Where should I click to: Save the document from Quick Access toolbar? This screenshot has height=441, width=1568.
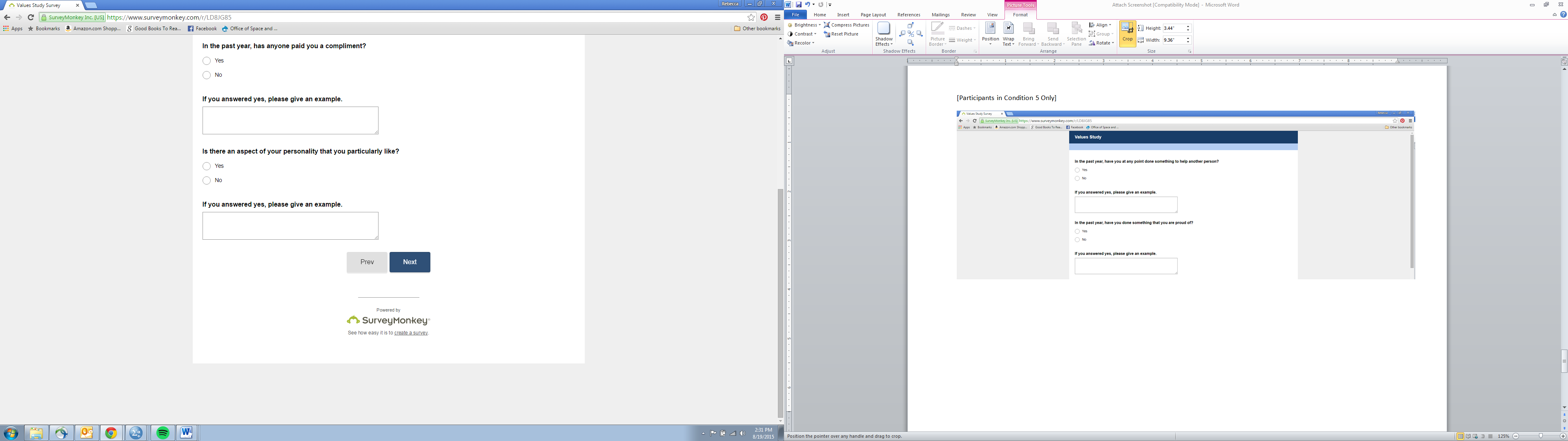pos(799,4)
